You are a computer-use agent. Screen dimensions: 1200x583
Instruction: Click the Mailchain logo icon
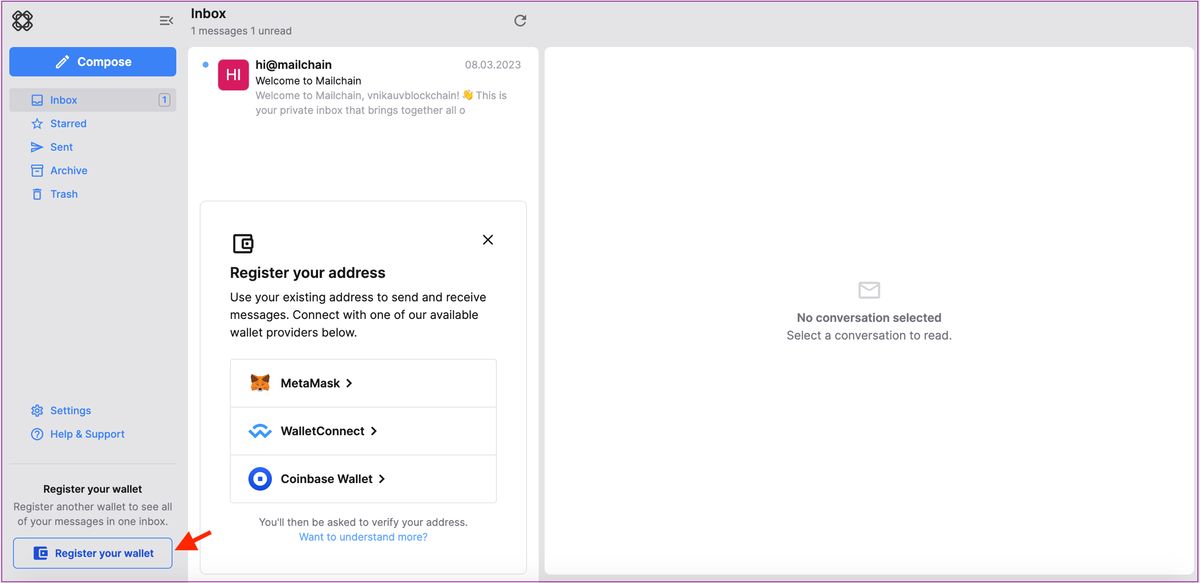[22, 20]
